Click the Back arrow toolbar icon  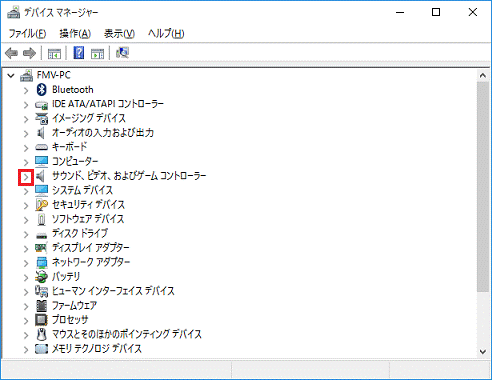click(x=12, y=53)
